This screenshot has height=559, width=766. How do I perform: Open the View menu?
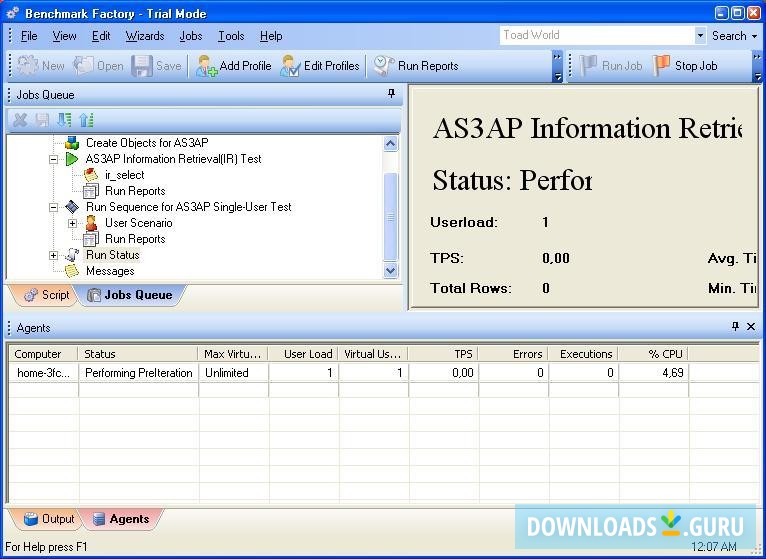(x=64, y=36)
